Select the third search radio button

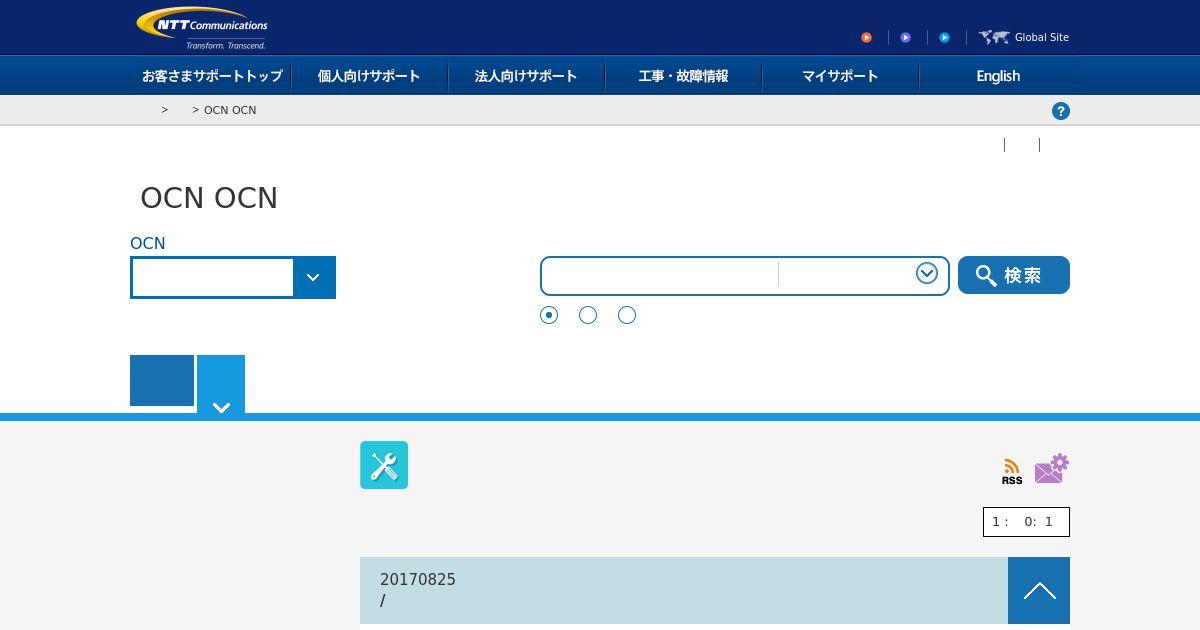pyautogui.click(x=627, y=315)
